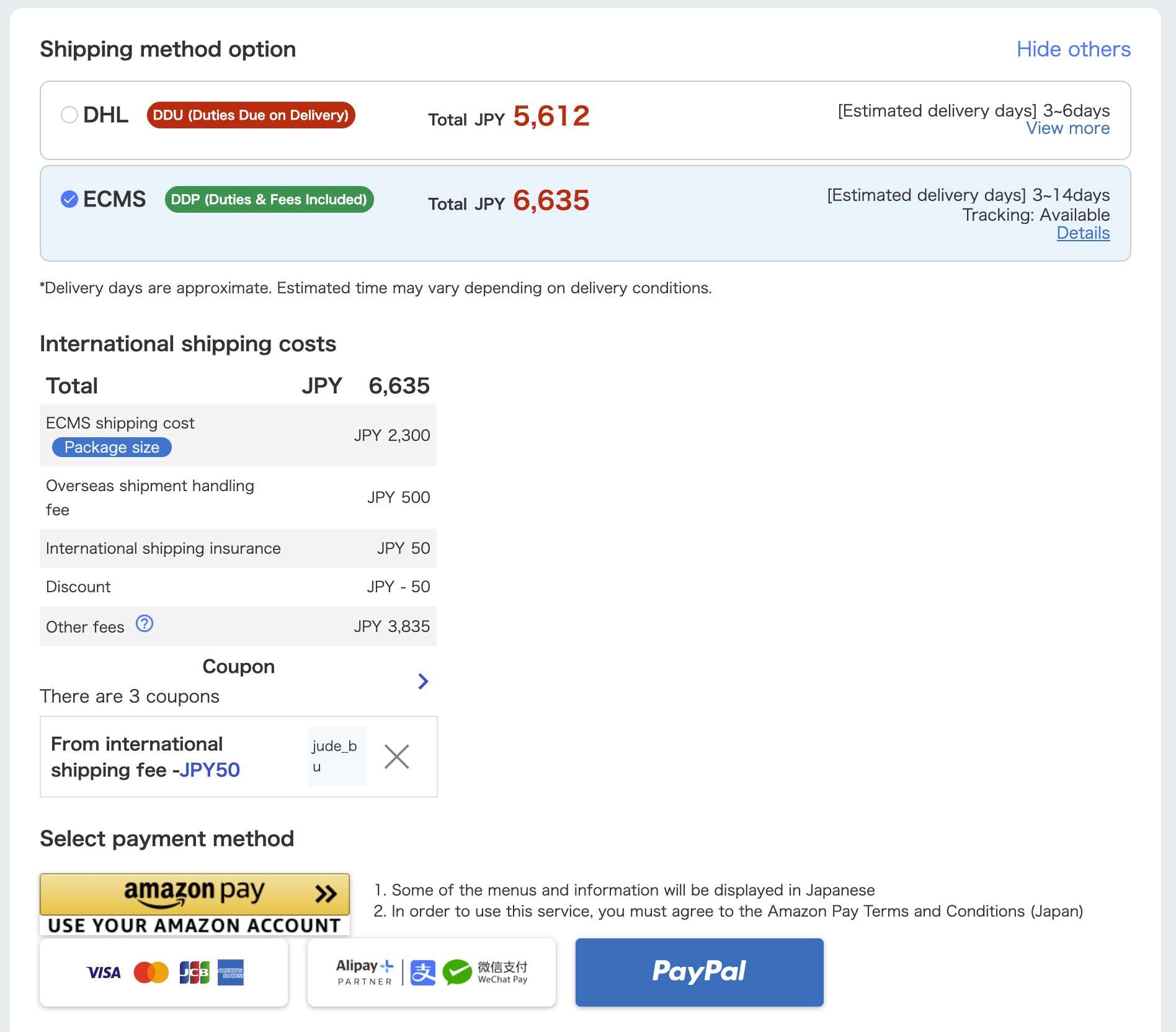
Task: Expand the Coupon list chevron
Action: tap(423, 682)
